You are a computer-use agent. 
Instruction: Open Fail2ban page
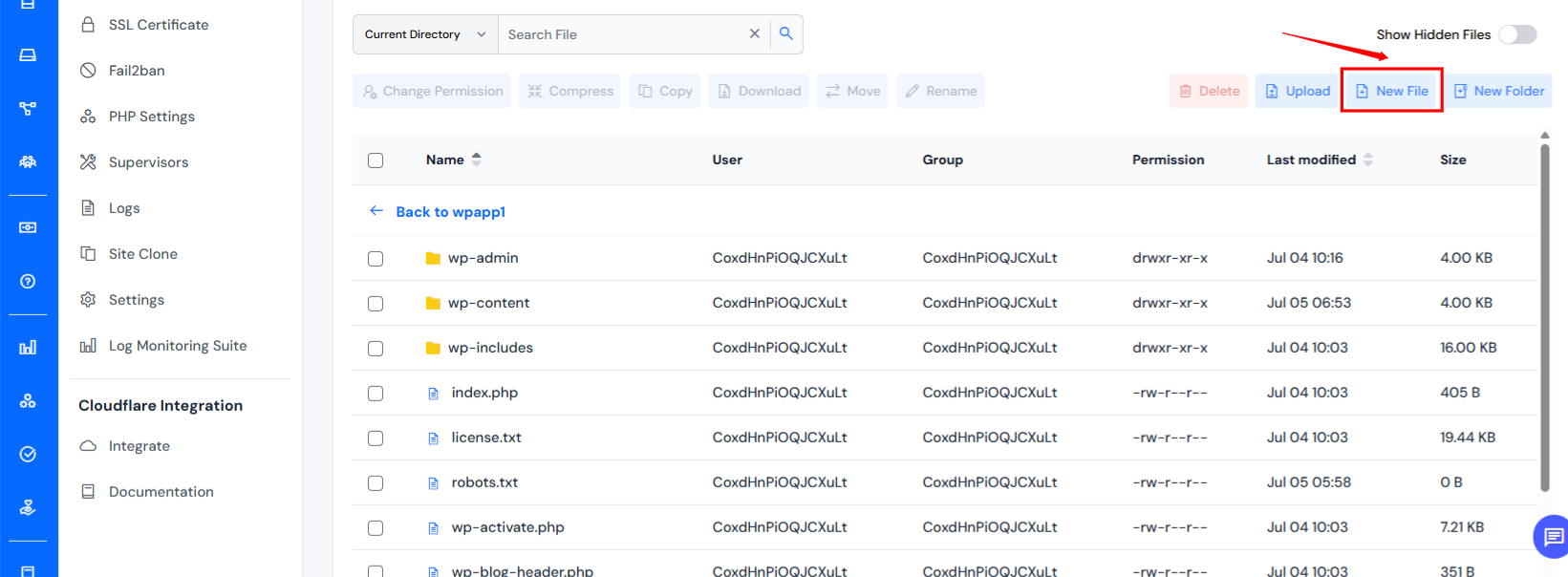pyautogui.click(x=137, y=71)
